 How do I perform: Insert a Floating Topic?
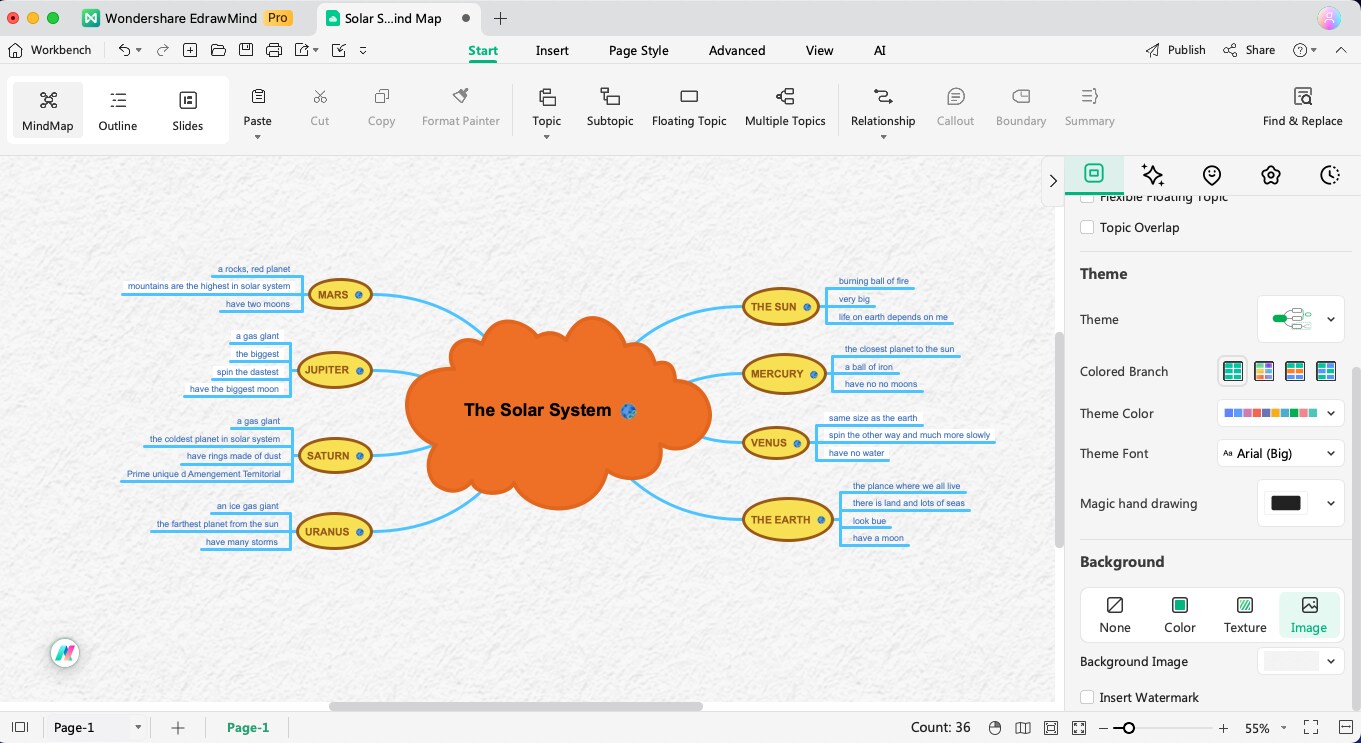click(689, 108)
